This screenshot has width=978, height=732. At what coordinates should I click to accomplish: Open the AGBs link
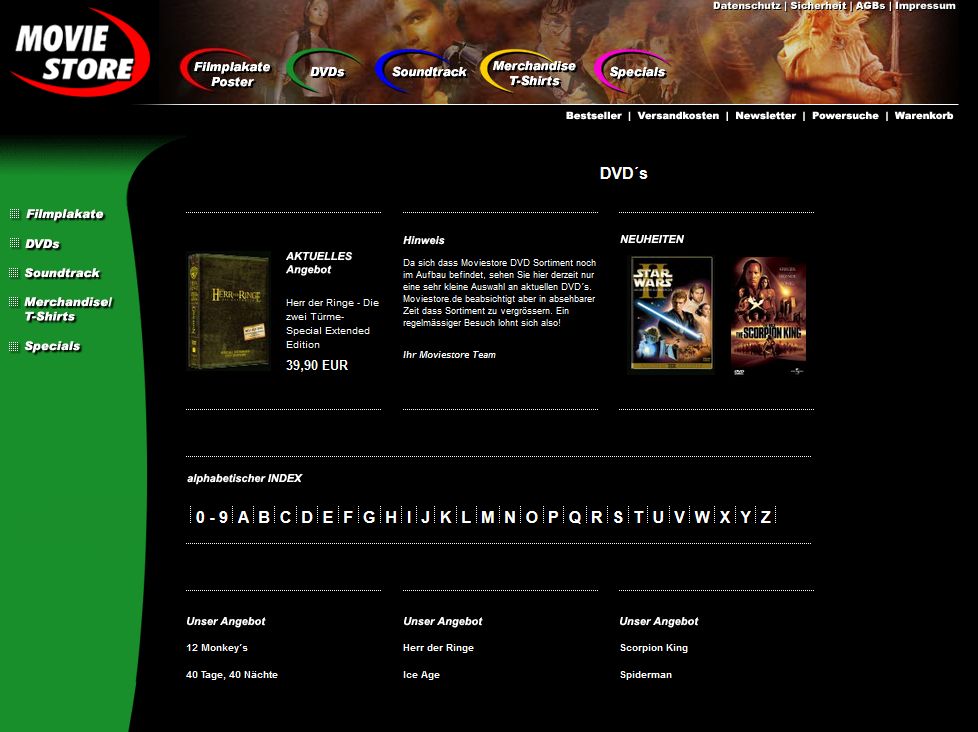[x=870, y=6]
